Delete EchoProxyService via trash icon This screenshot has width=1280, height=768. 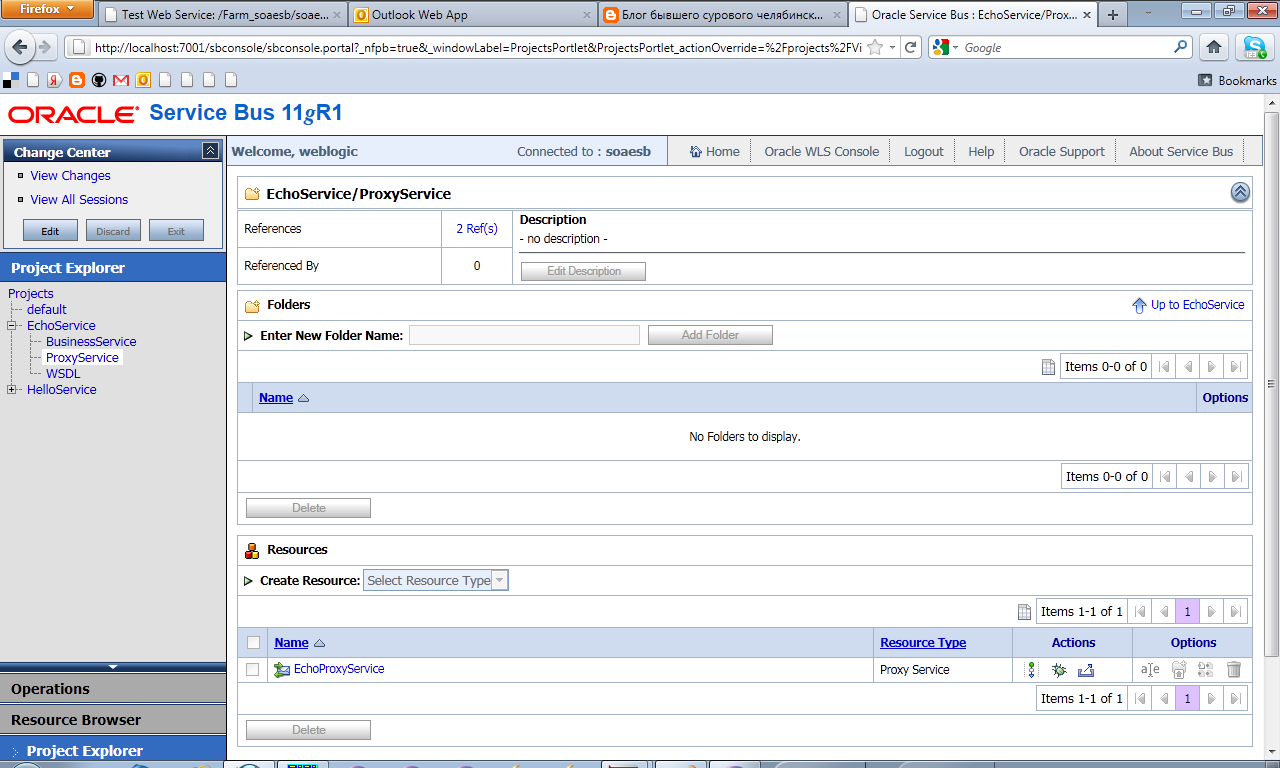[1234, 670]
